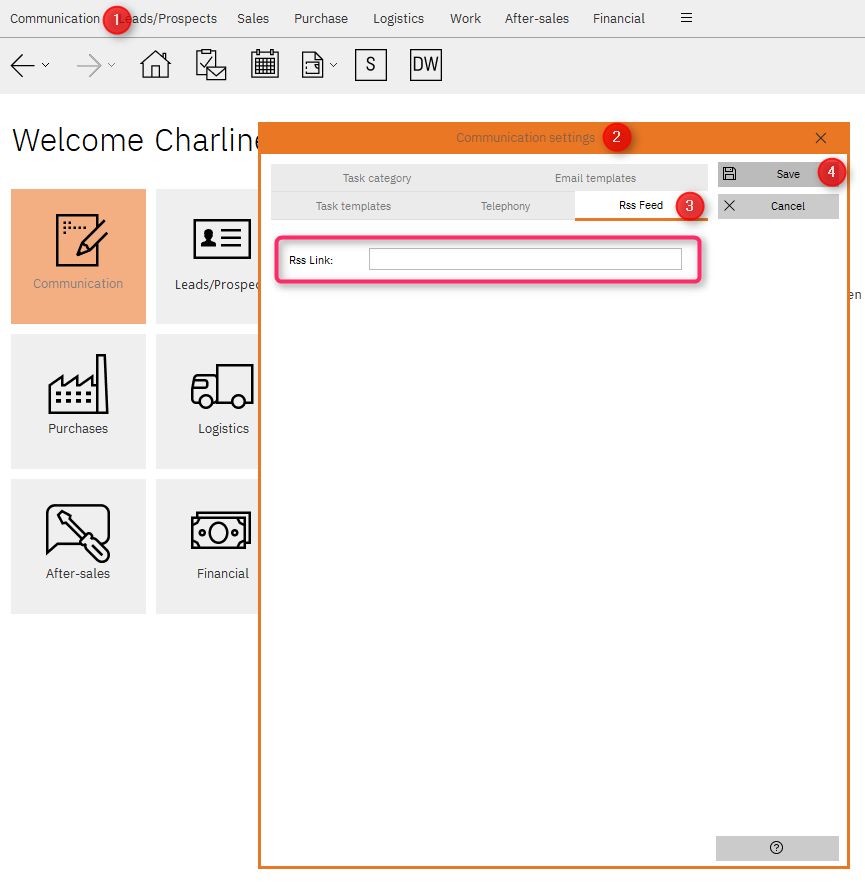Image resolution: width=865 pixels, height=891 pixels.
Task: Click into the Rss Link field
Action: point(525,259)
